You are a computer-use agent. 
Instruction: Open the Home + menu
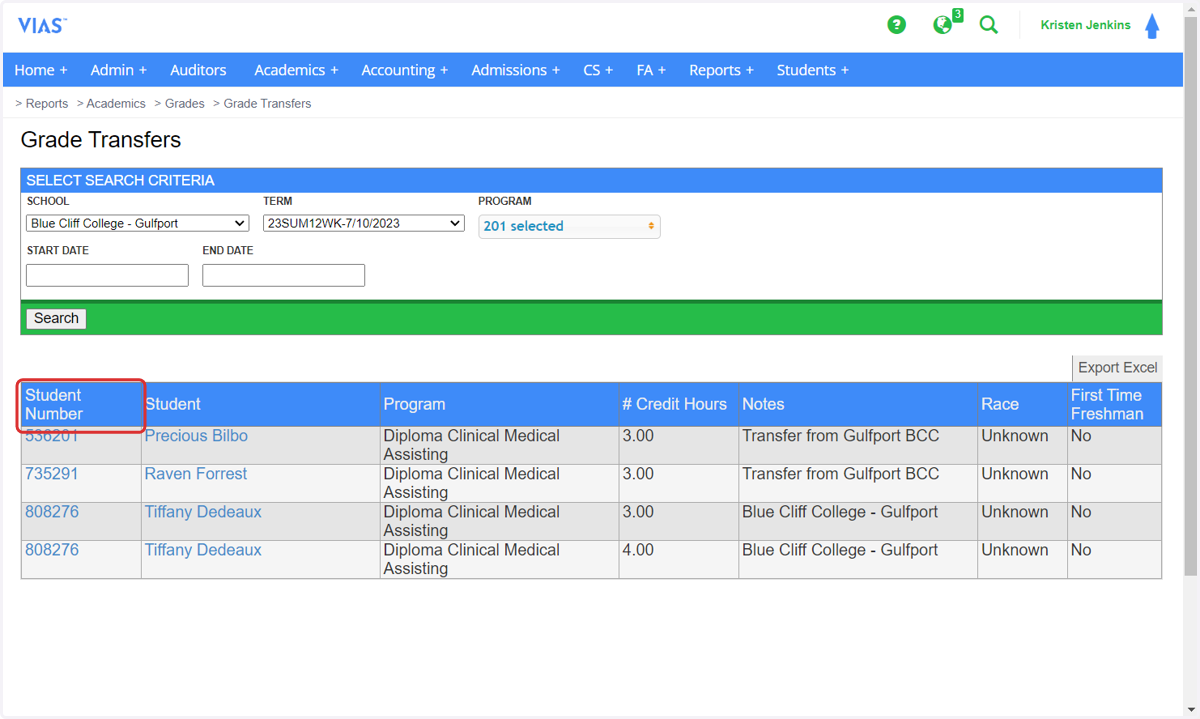click(41, 70)
